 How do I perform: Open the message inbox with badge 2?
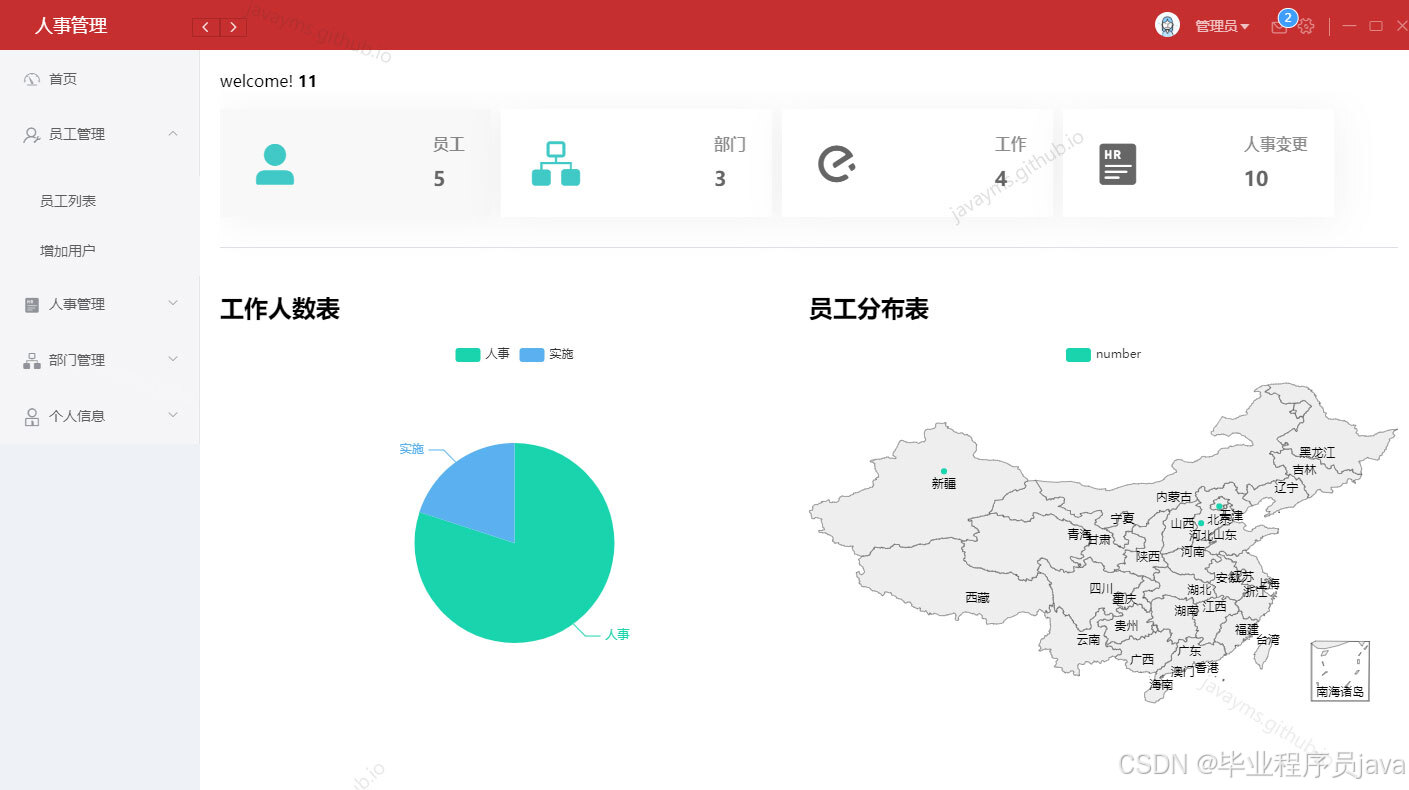(x=1279, y=27)
